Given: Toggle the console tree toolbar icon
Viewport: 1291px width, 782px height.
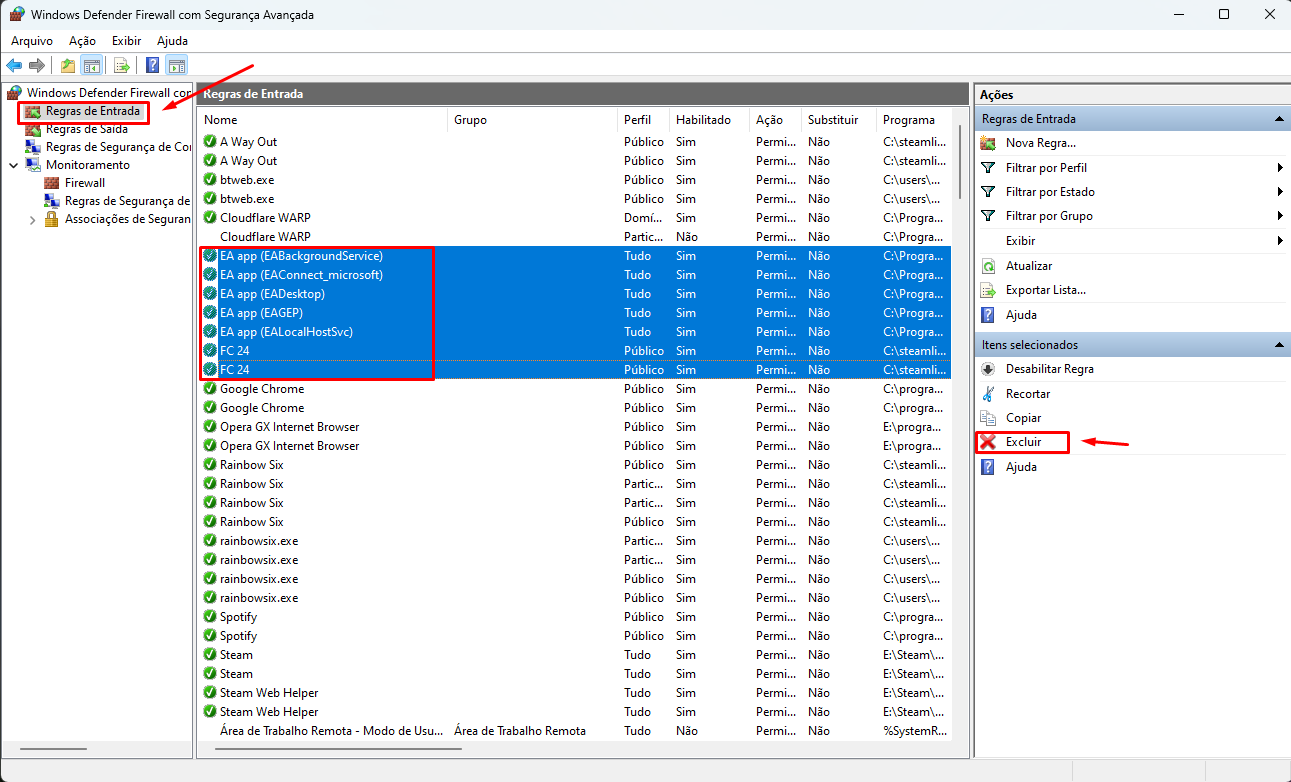Looking at the screenshot, I should [x=91, y=66].
